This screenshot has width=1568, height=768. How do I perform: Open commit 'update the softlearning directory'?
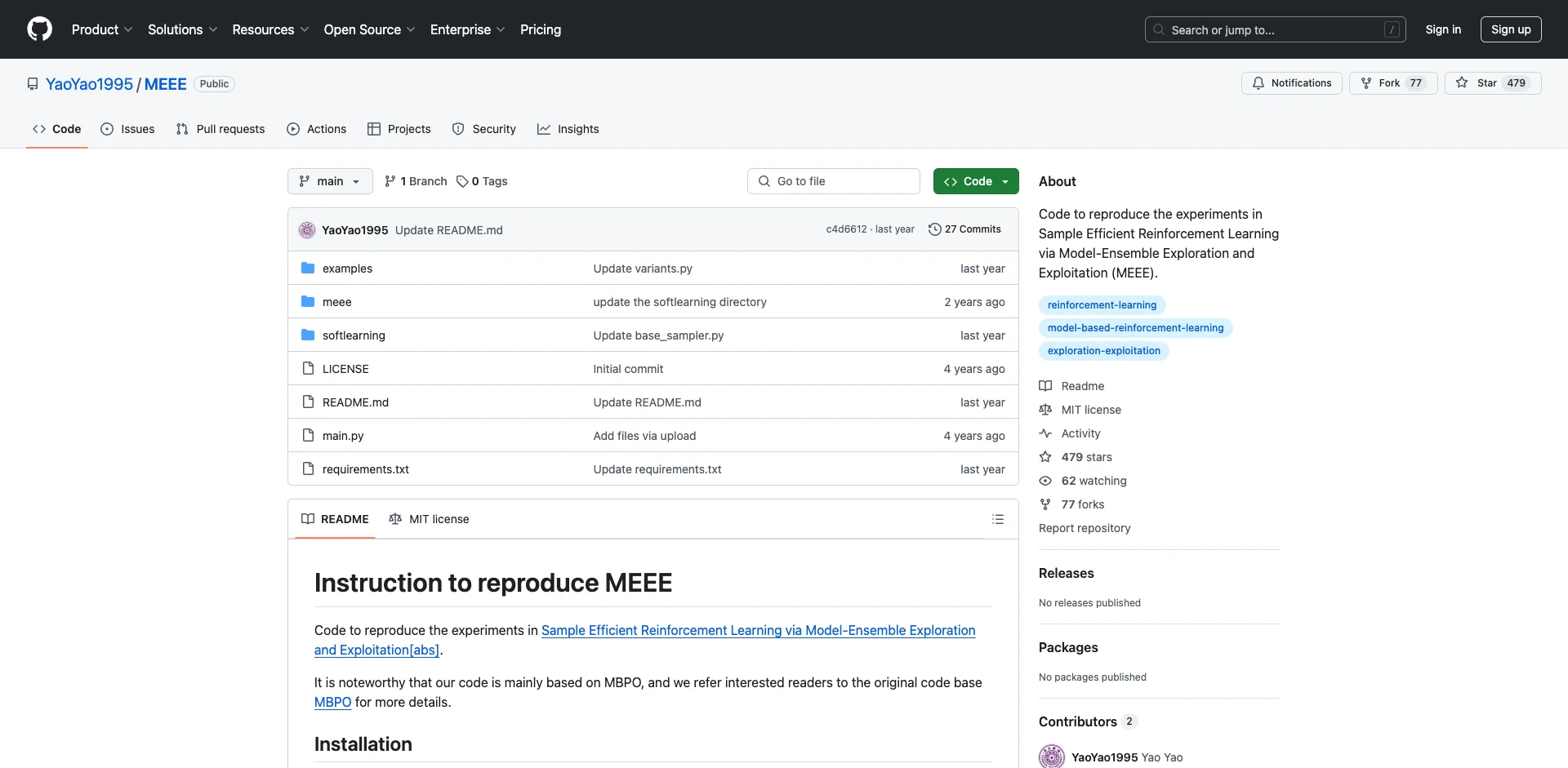tap(679, 302)
